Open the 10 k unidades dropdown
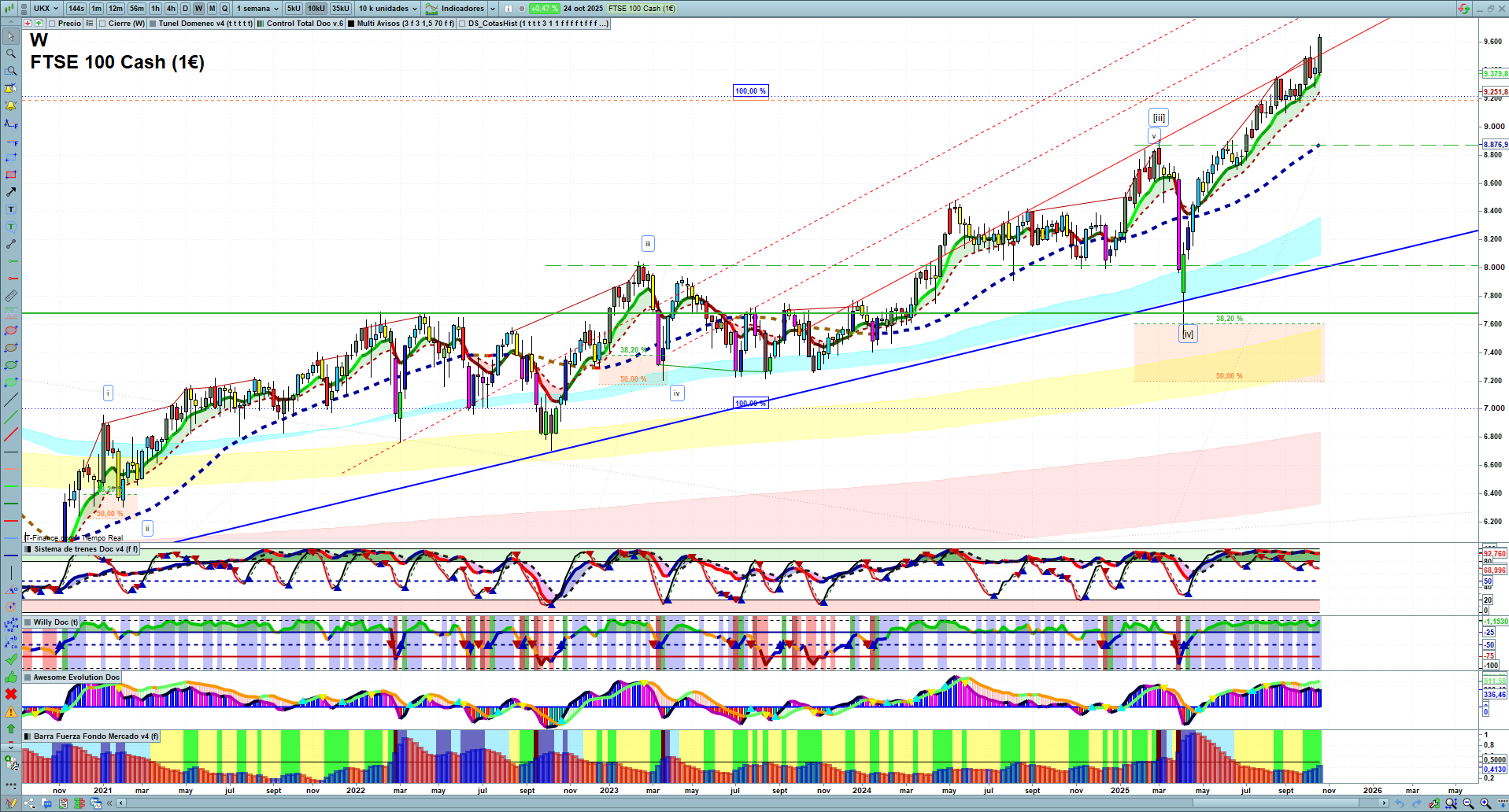This screenshot has height=812, width=1509. click(388, 9)
